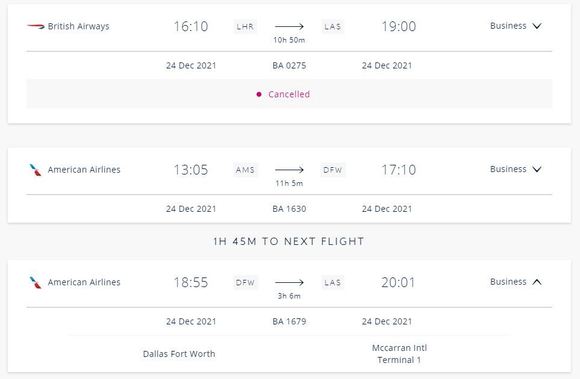580x379 pixels.
Task: Click the arrow icon between AMS and DFW
Action: [x=289, y=170]
